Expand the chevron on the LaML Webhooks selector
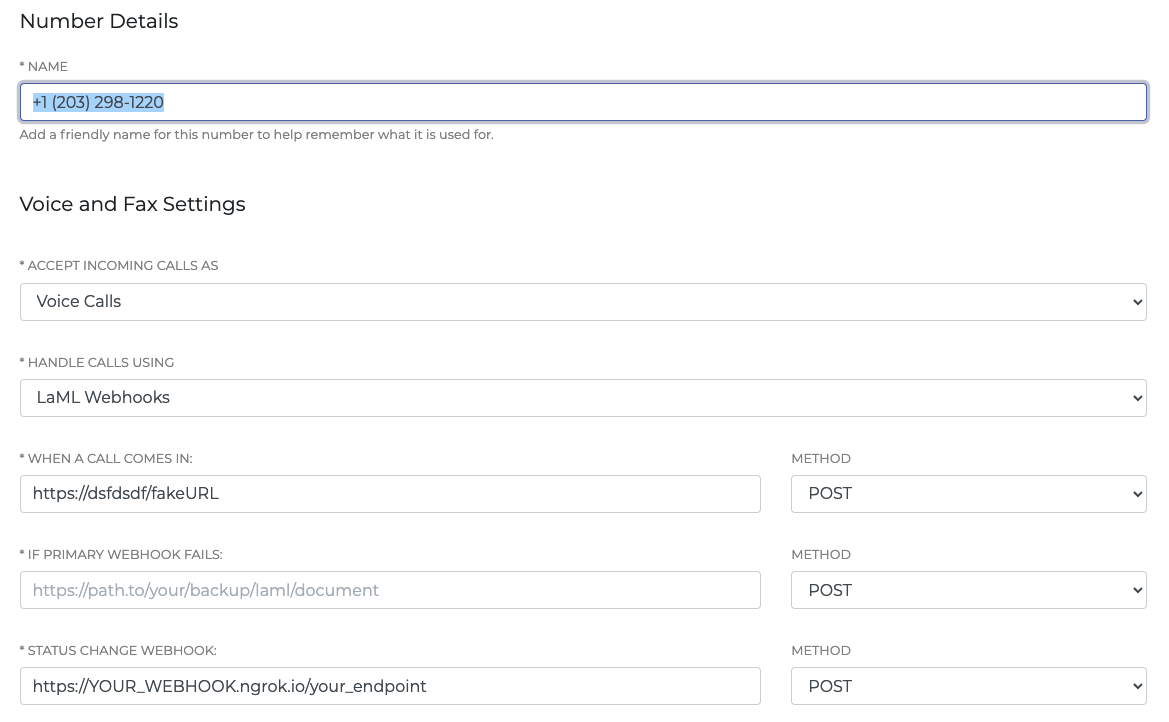 click(x=1138, y=397)
